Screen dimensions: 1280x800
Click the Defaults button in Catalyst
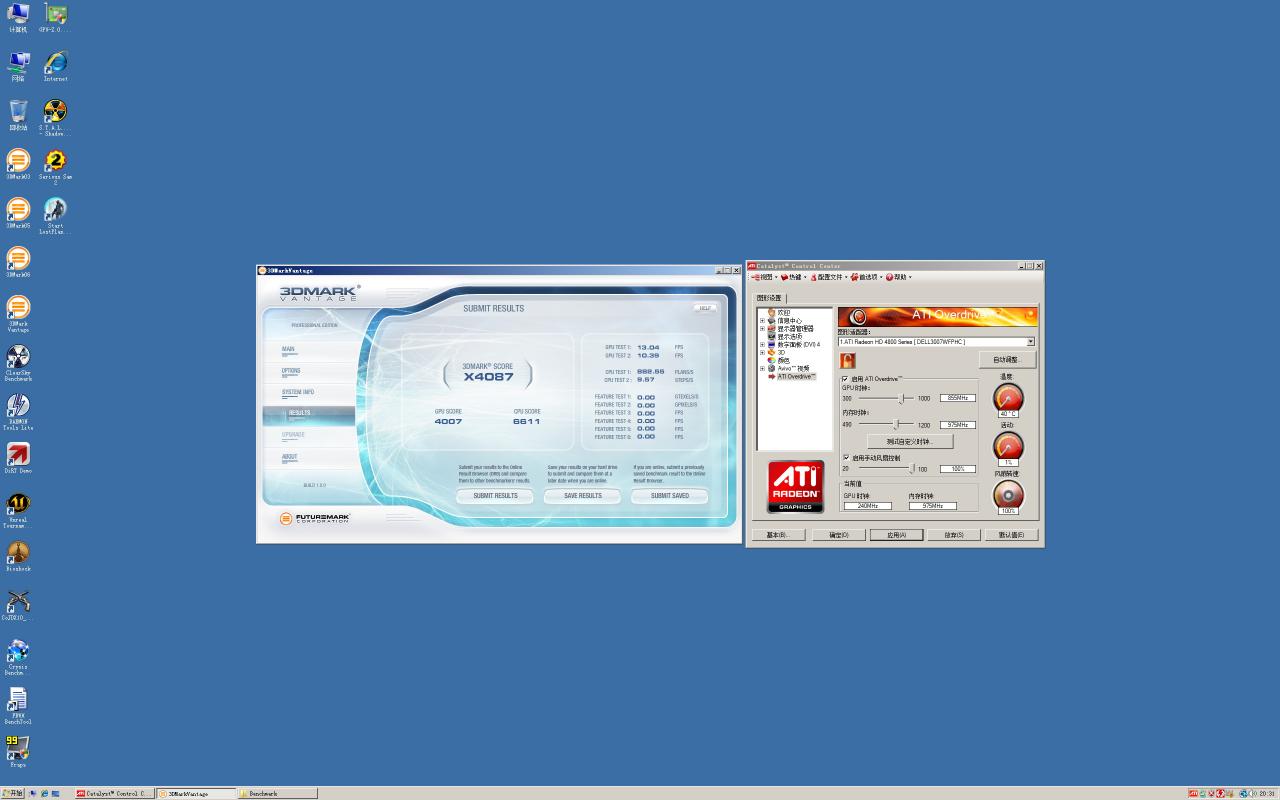click(x=1011, y=535)
